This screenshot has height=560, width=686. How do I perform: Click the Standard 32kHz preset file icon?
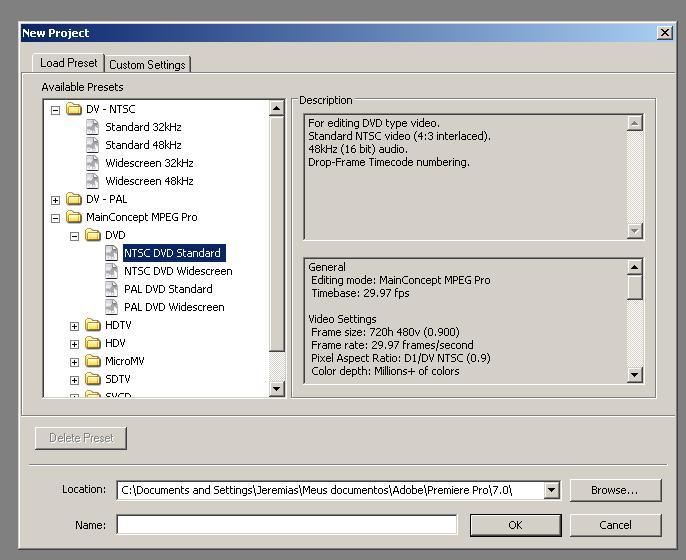pyautogui.click(x=92, y=127)
